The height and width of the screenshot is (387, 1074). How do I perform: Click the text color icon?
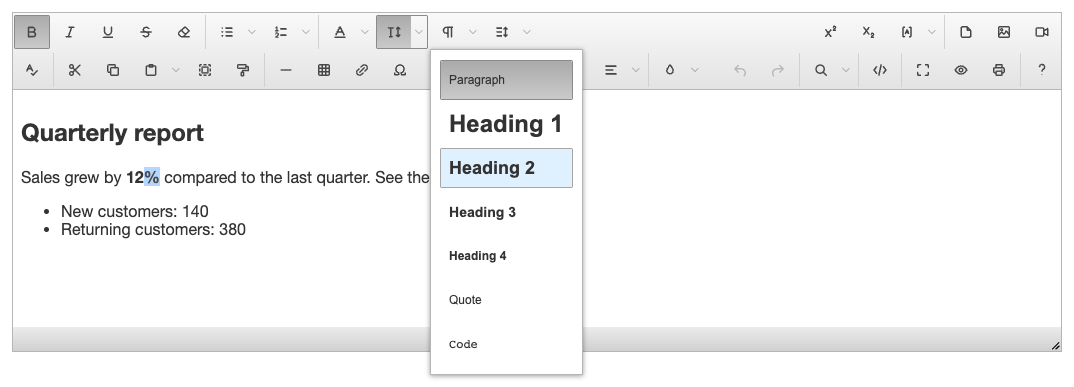click(340, 32)
